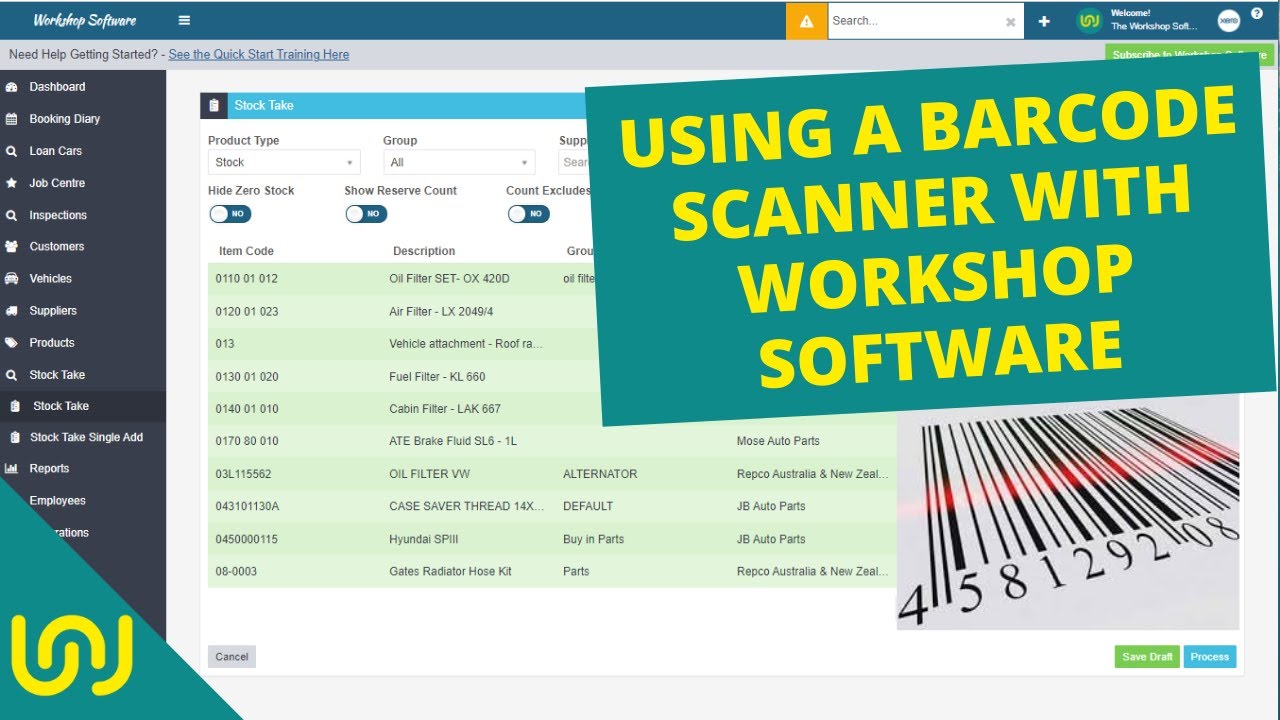This screenshot has width=1280, height=720.
Task: Select item code 03L115562
Action: coord(243,474)
